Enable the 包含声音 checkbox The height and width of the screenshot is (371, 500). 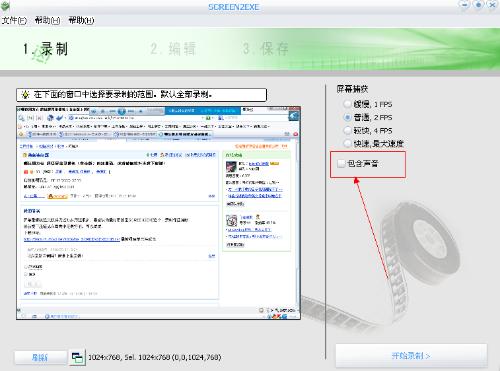[x=341, y=163]
